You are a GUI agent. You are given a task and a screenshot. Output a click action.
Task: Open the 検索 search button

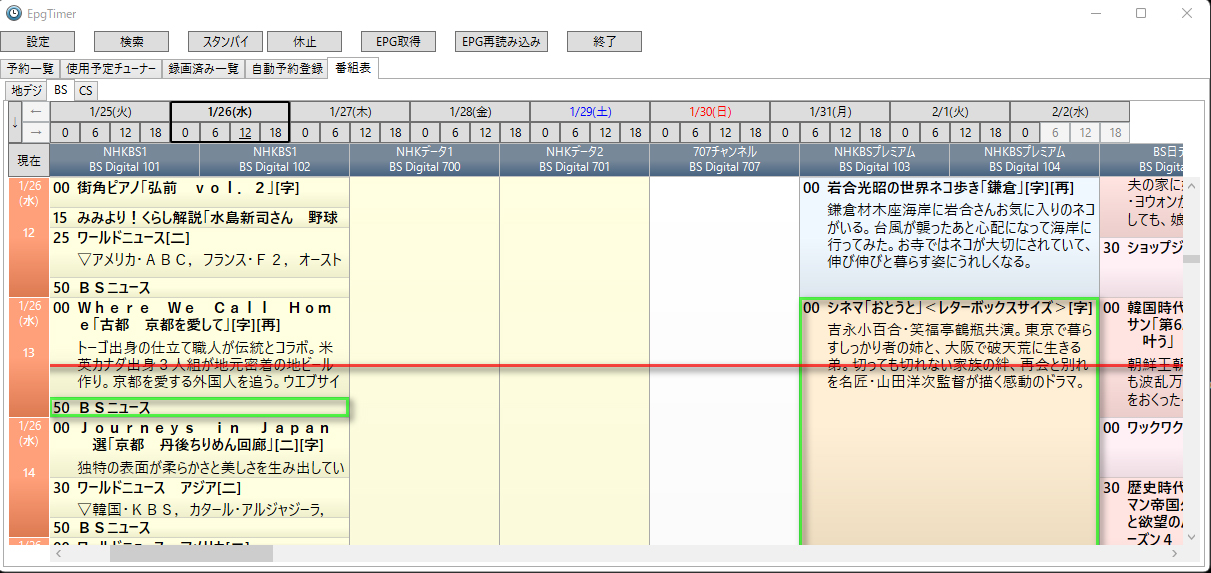132,42
